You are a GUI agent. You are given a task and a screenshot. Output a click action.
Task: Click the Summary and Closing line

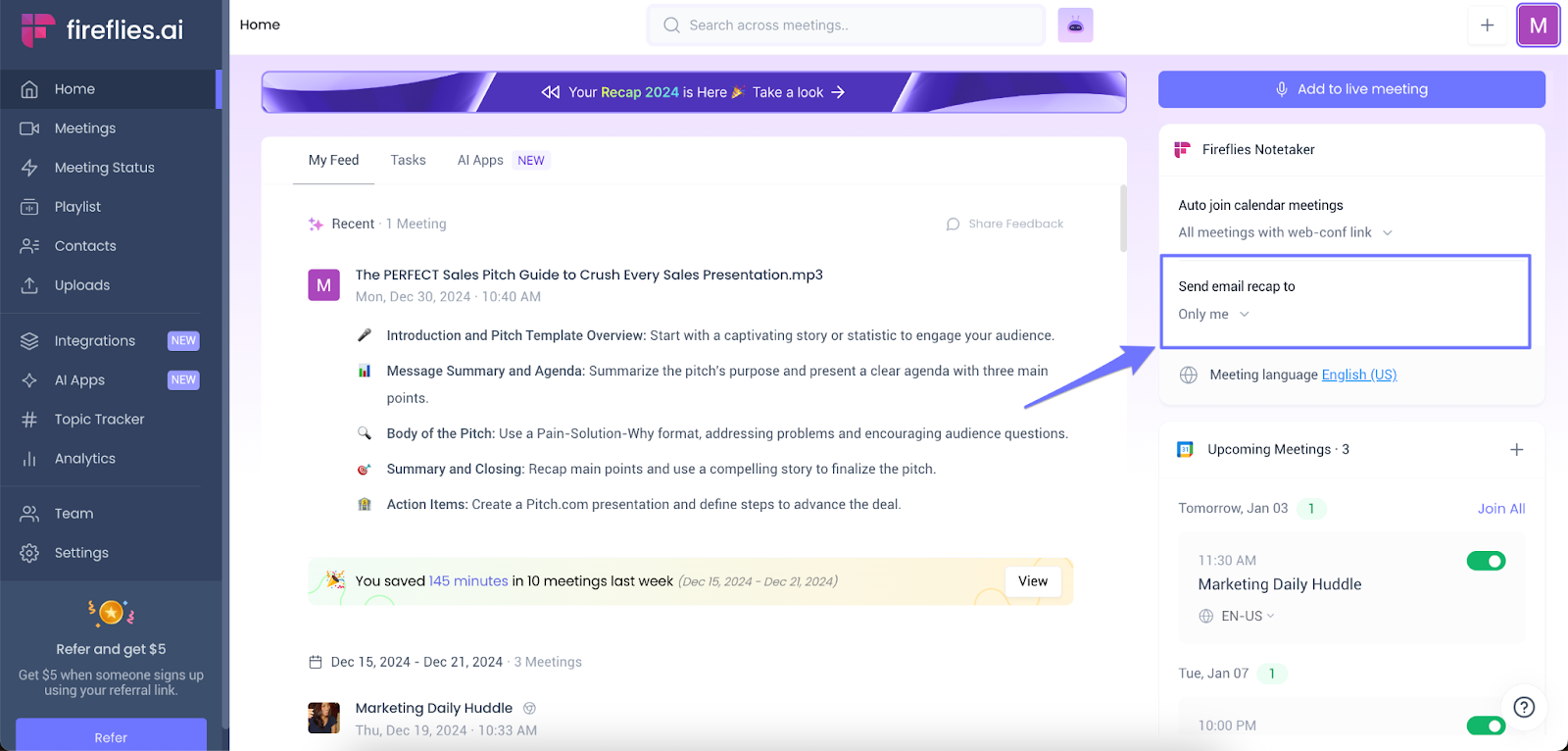click(647, 469)
